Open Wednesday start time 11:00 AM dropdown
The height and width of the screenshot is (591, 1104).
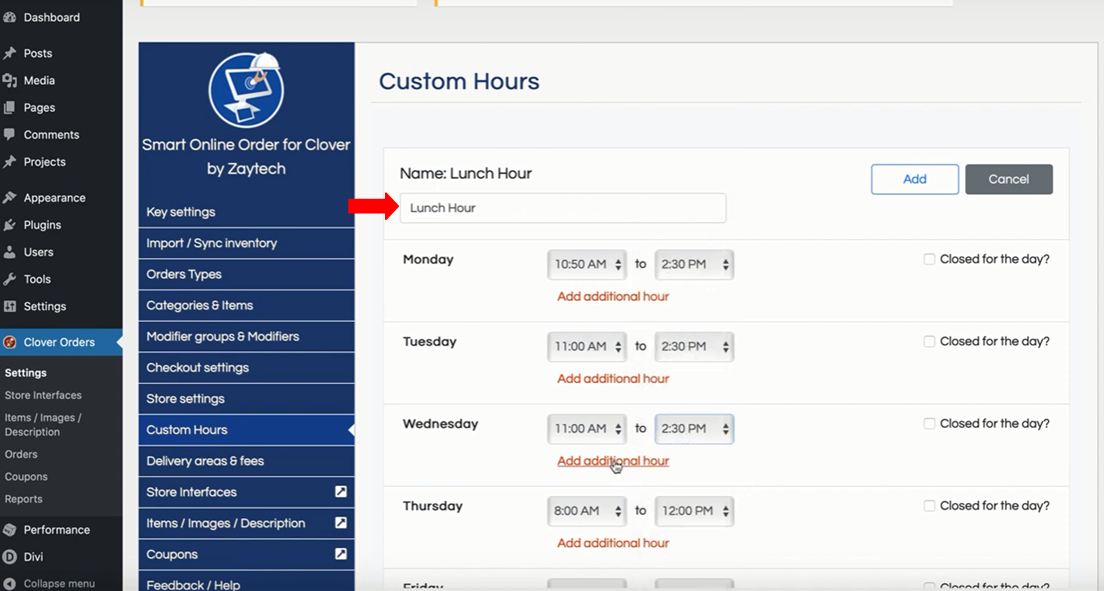coord(586,429)
